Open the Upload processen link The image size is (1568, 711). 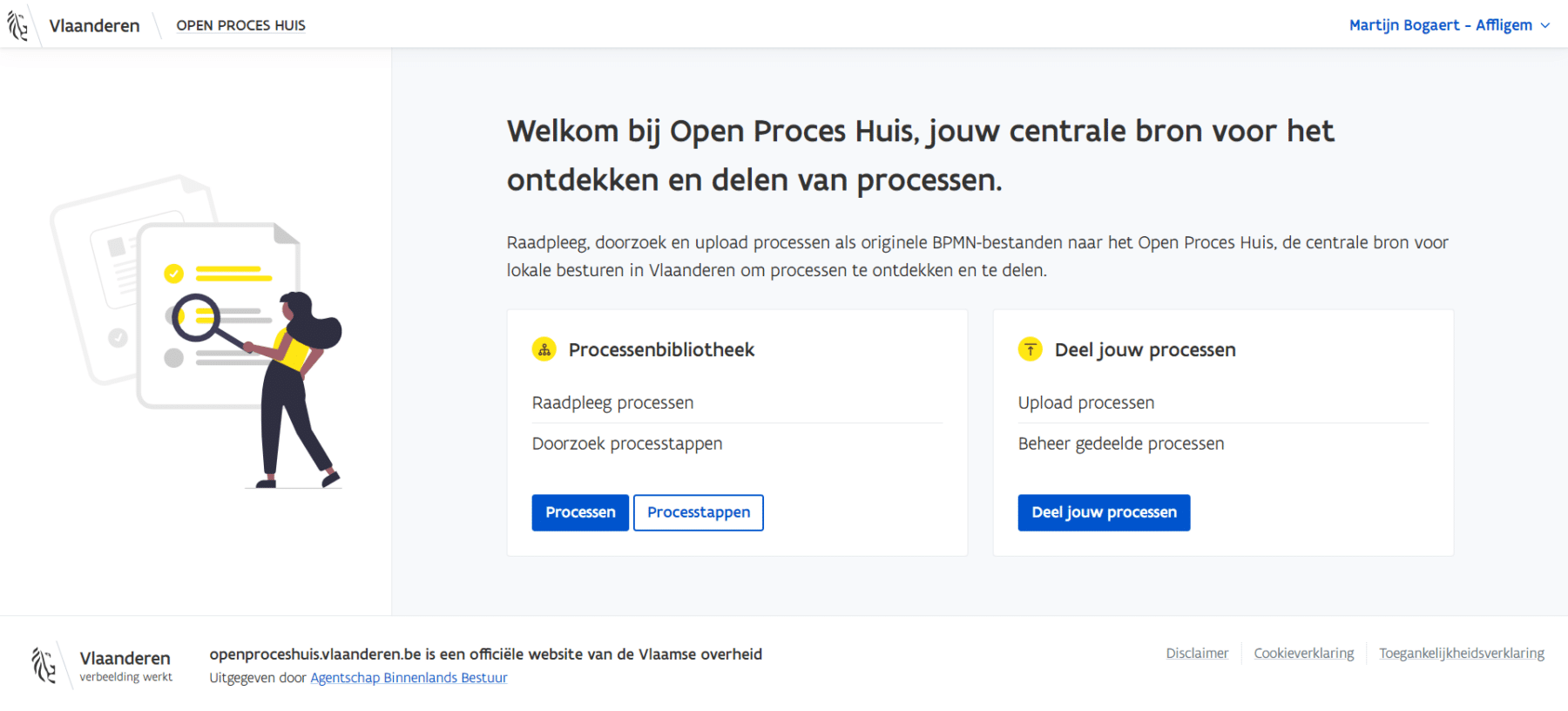click(1085, 403)
